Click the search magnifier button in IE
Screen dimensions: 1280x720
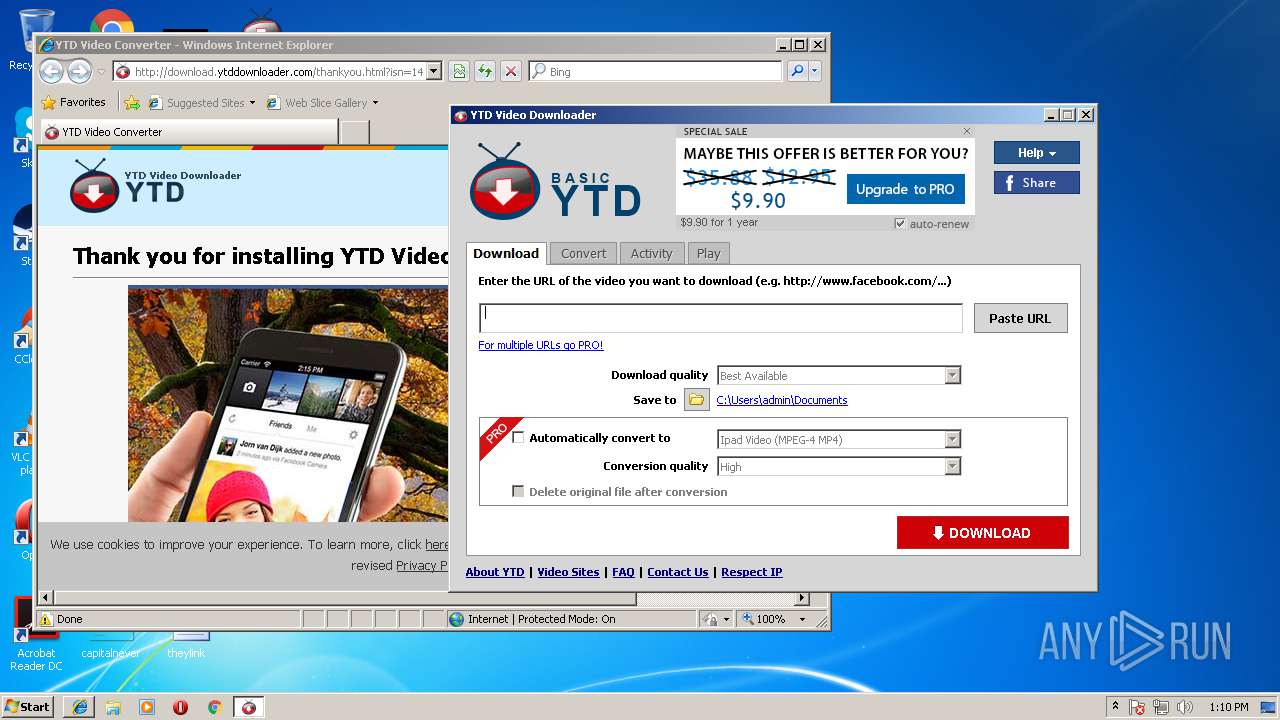[x=797, y=71]
